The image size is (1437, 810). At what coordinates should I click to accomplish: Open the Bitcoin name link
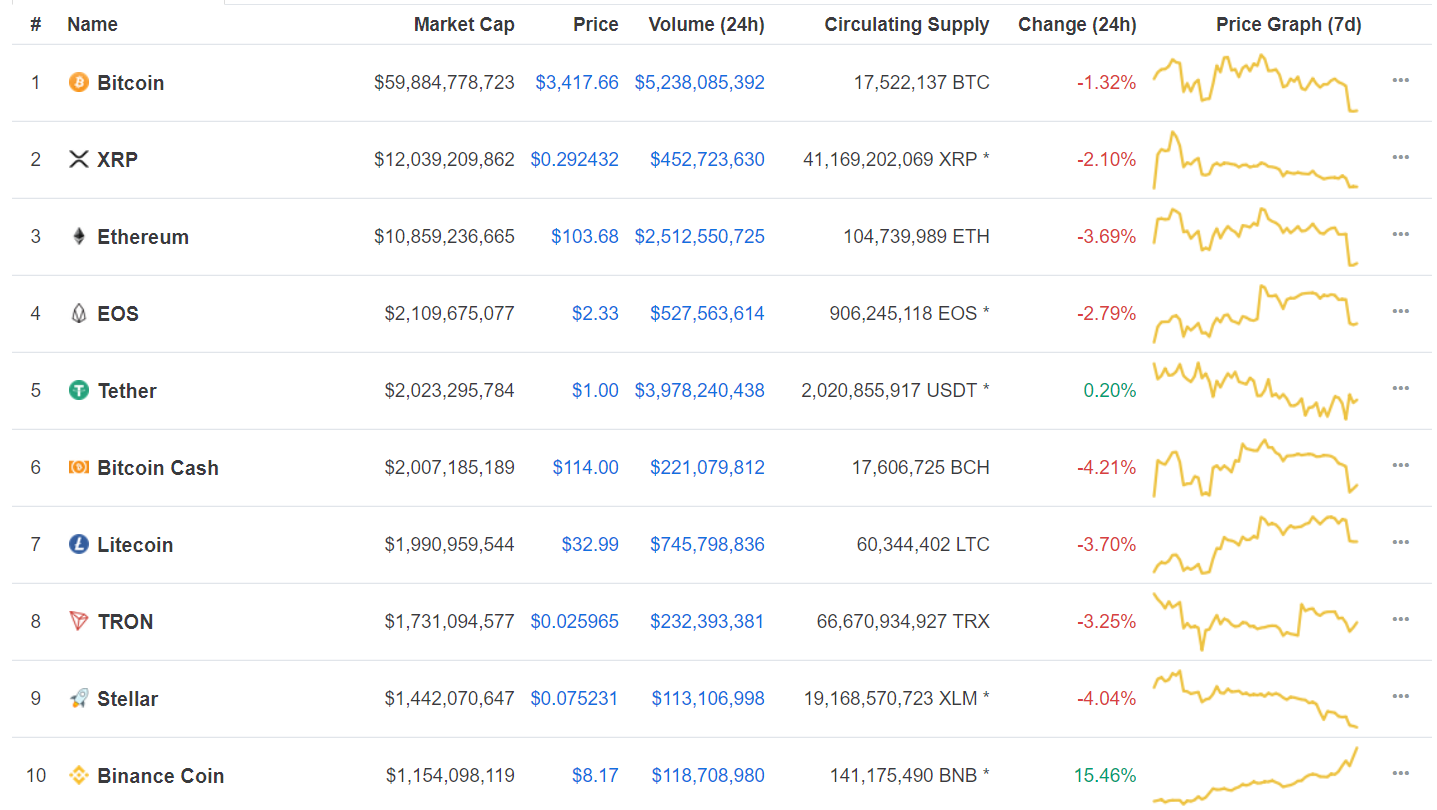pyautogui.click(x=130, y=82)
